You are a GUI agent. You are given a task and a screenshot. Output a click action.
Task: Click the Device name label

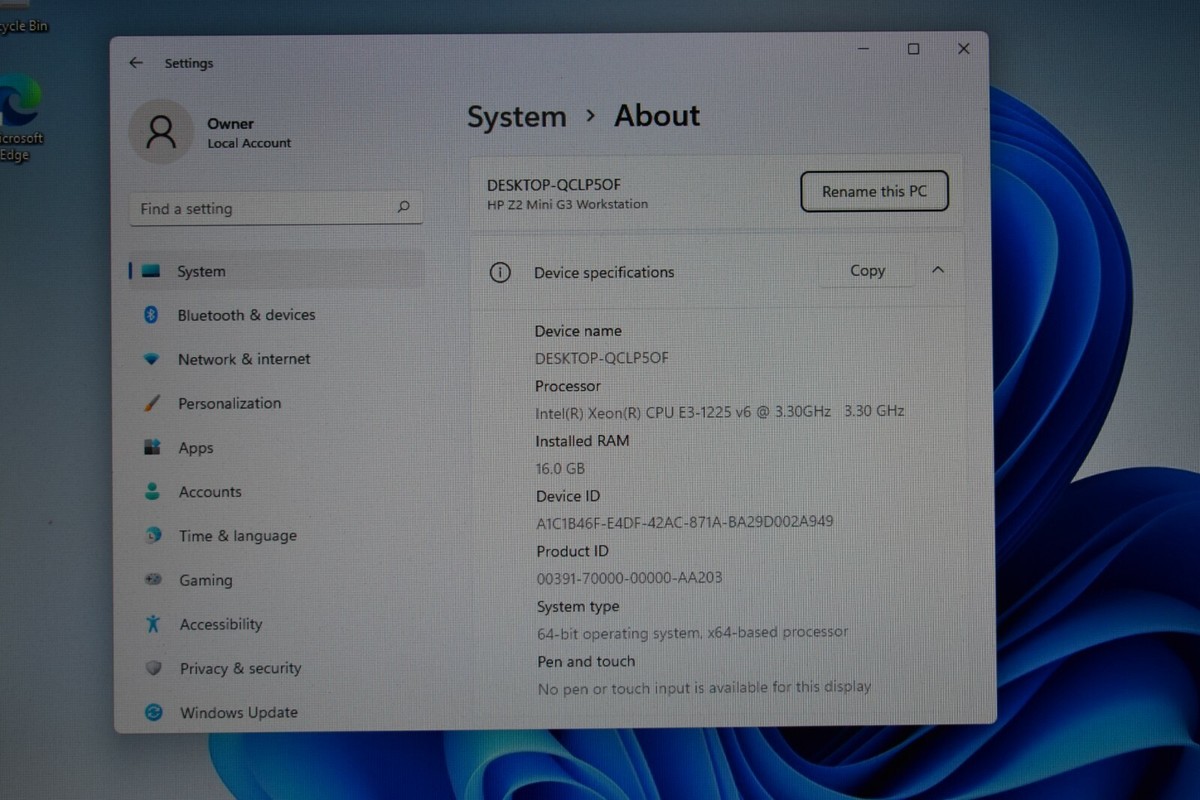coord(578,331)
